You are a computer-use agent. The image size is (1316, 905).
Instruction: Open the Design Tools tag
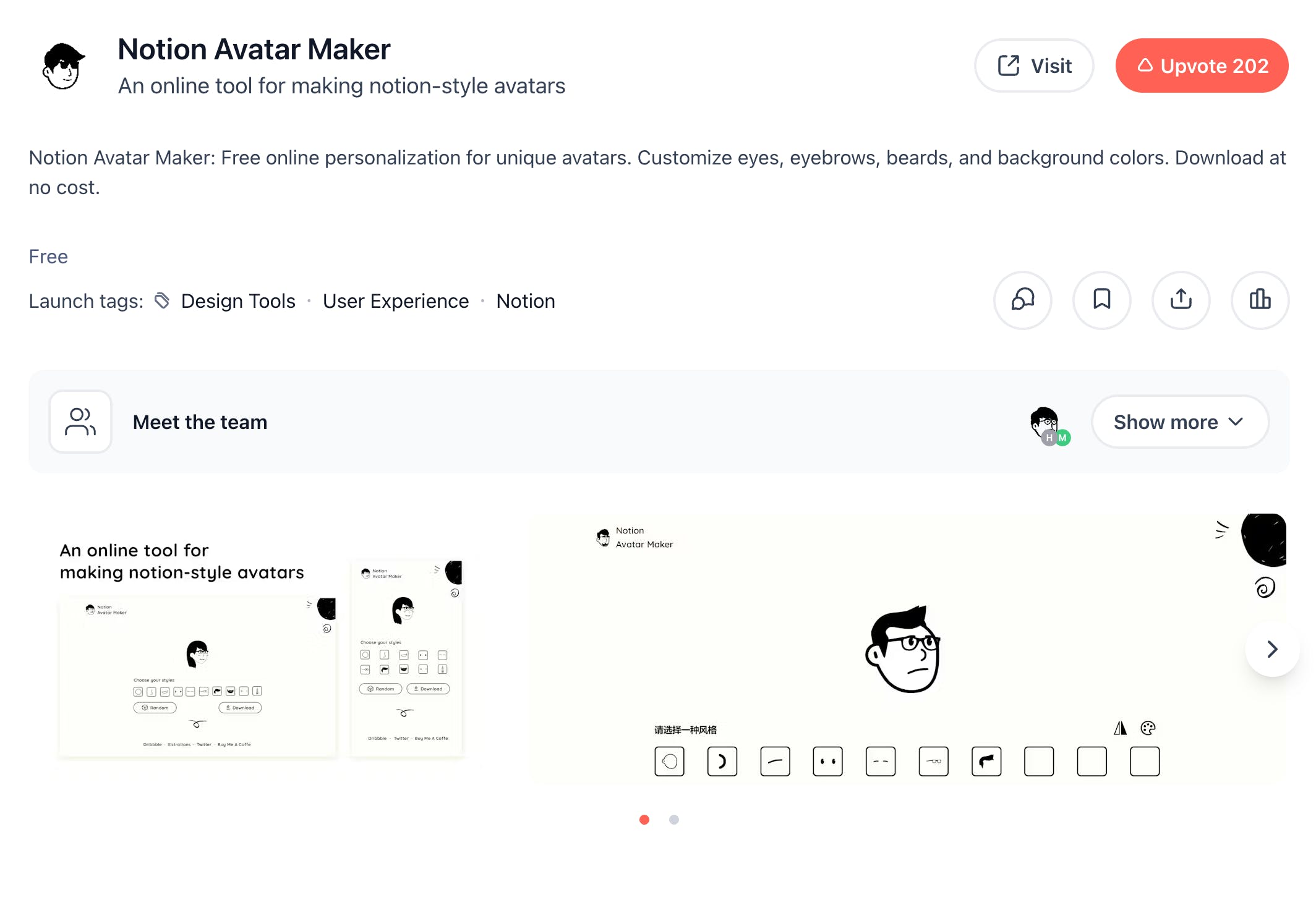tap(238, 301)
